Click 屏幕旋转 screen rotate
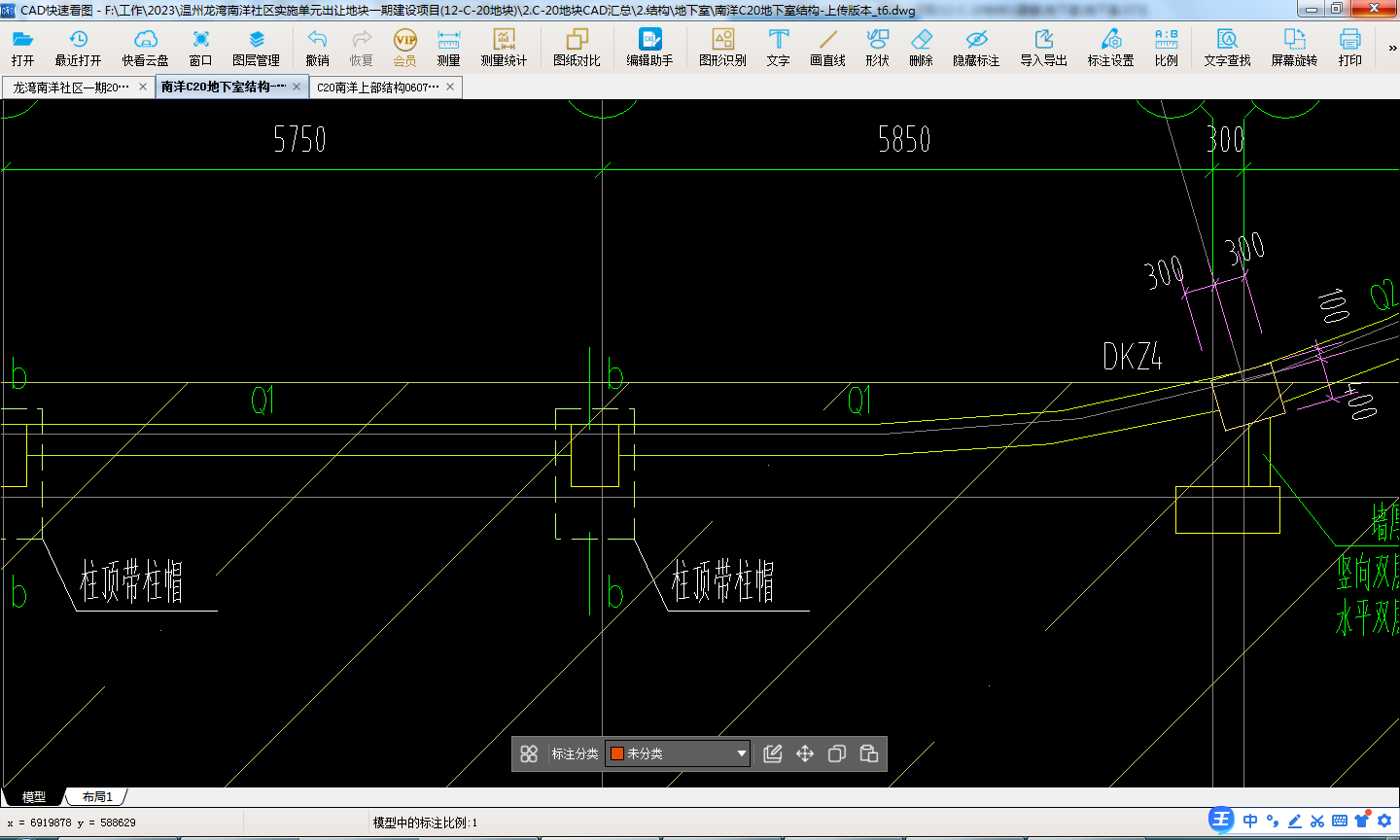The image size is (1400, 840). click(1294, 47)
